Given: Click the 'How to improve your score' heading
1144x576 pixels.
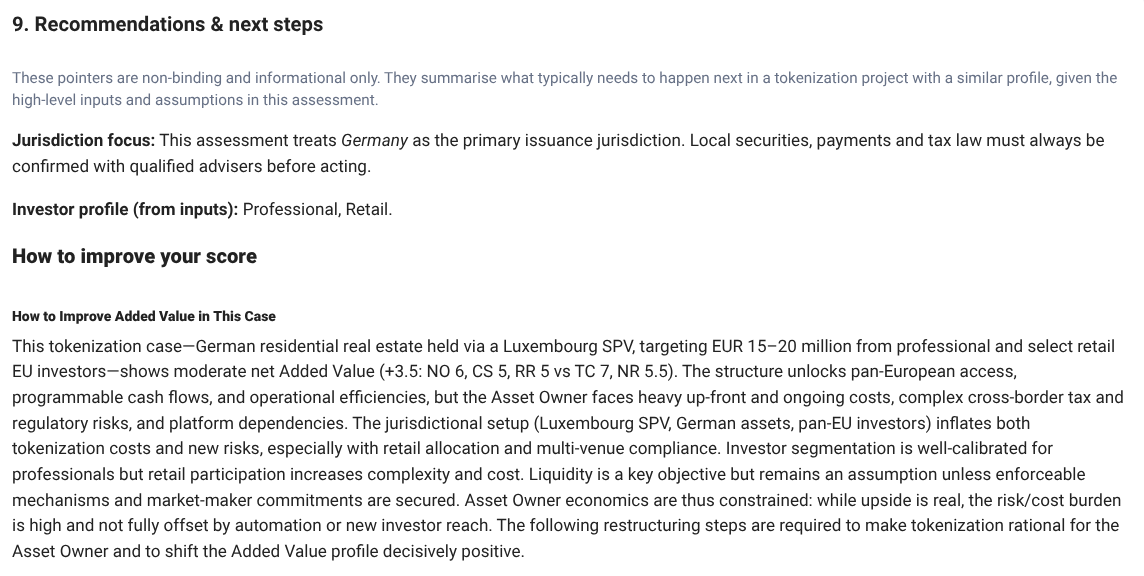Looking at the screenshot, I should pyautogui.click(x=134, y=257).
